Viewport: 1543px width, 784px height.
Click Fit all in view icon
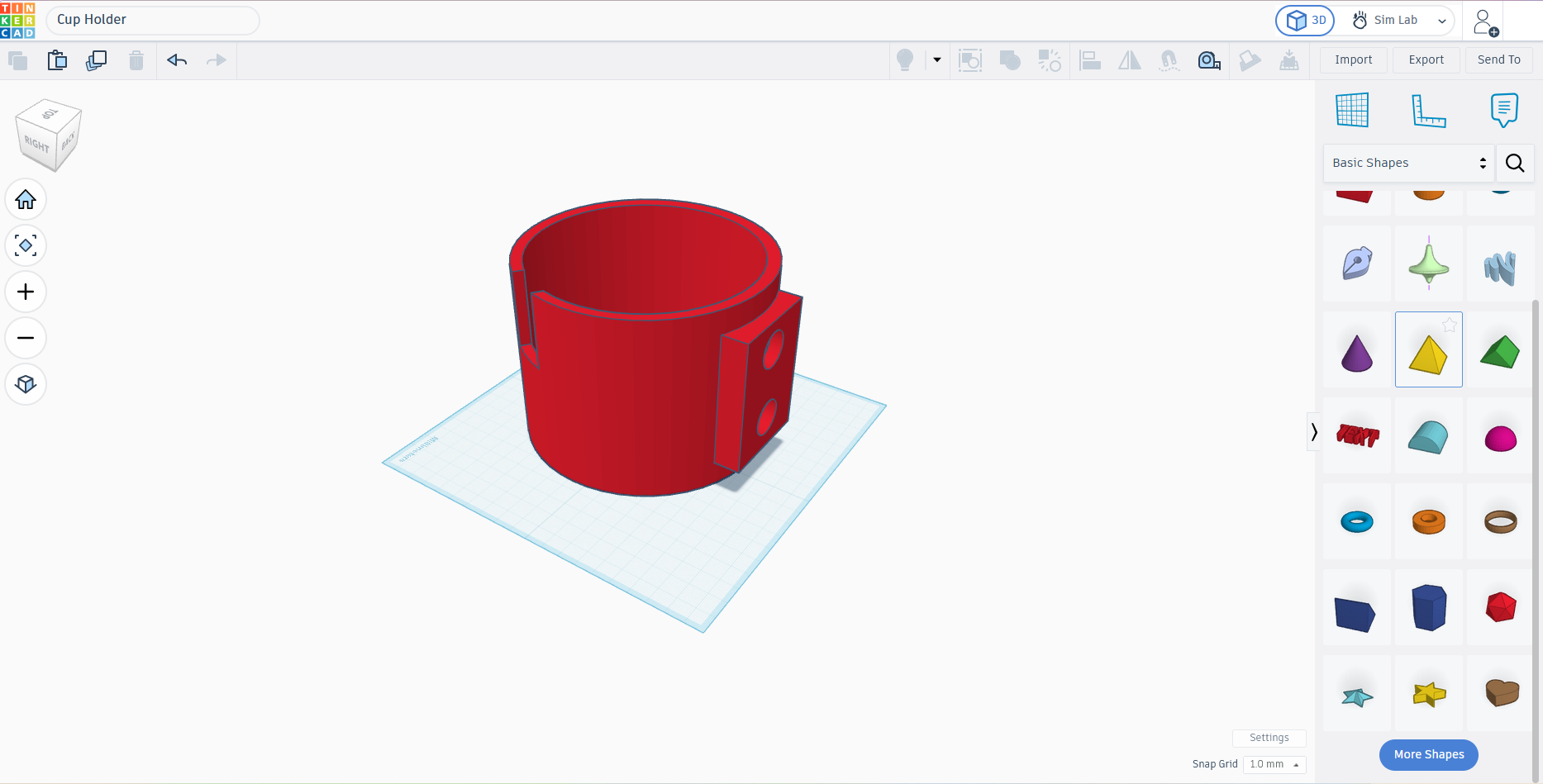[x=26, y=245]
